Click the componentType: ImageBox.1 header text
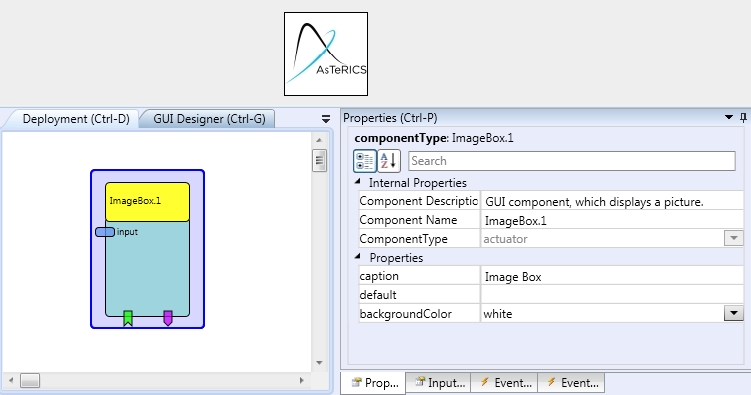This screenshot has height=395, width=751. click(x=434, y=138)
